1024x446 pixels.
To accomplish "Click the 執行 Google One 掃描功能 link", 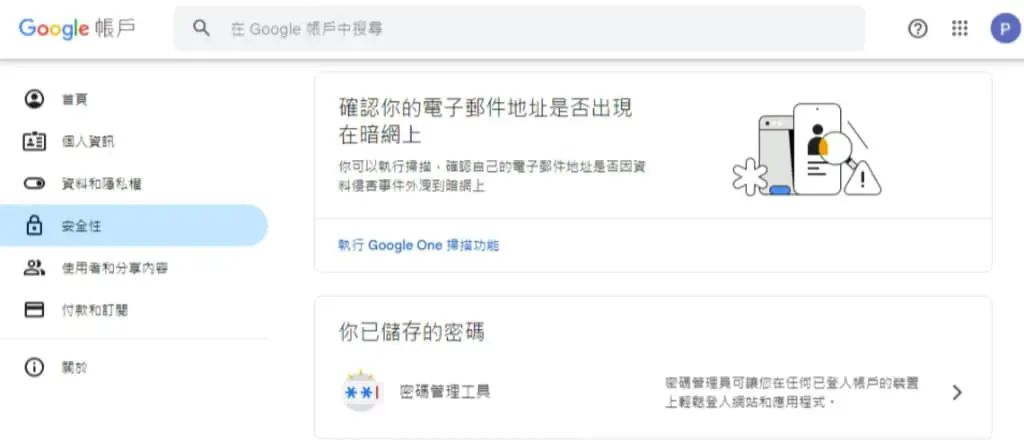I will tap(419, 246).
